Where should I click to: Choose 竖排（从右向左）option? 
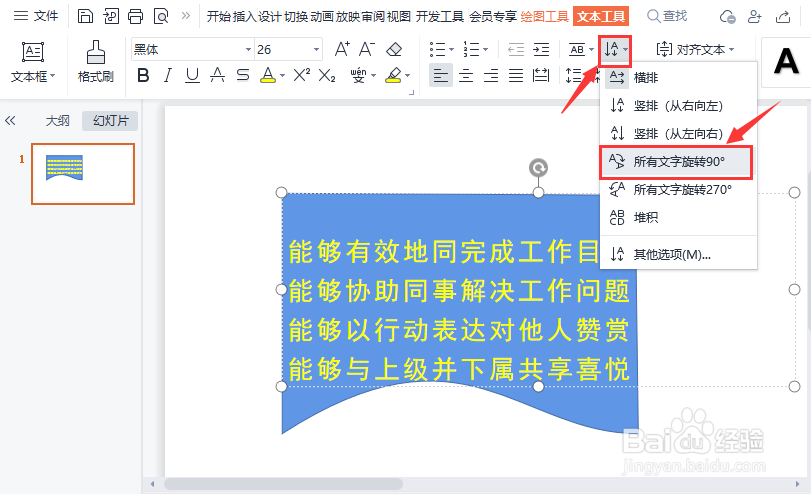click(678, 106)
